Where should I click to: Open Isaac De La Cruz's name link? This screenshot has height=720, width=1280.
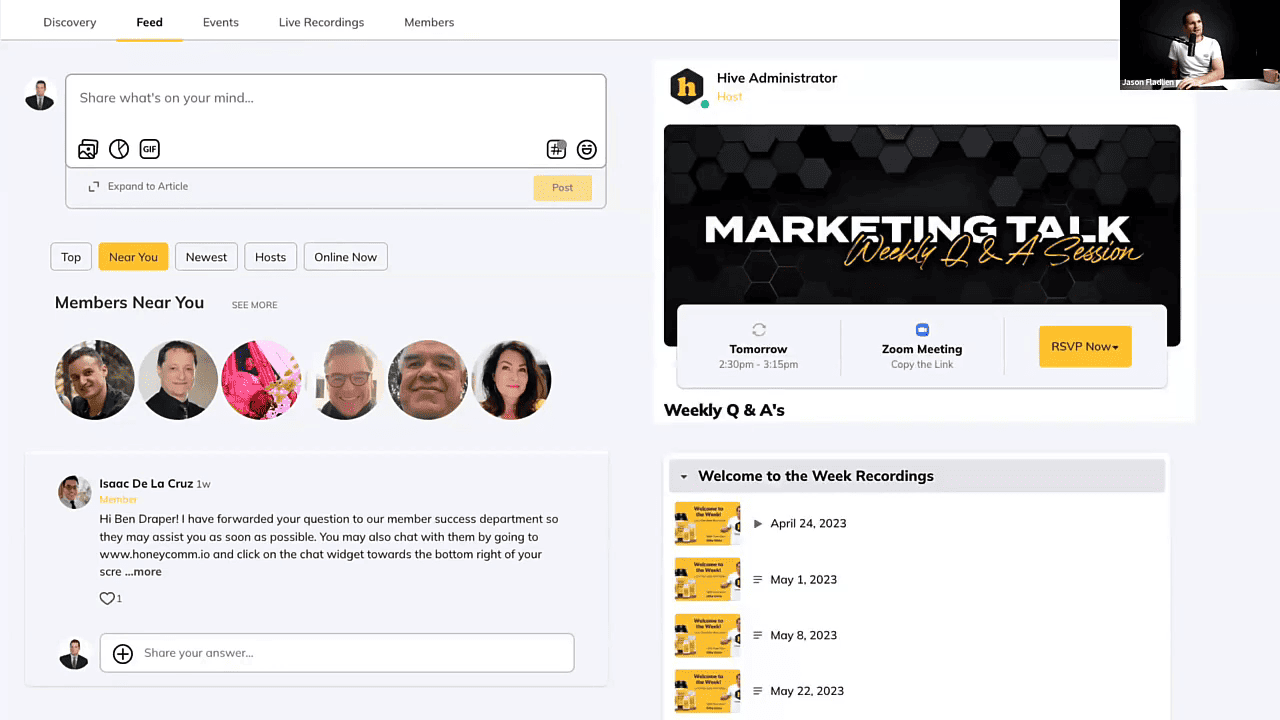click(146, 484)
